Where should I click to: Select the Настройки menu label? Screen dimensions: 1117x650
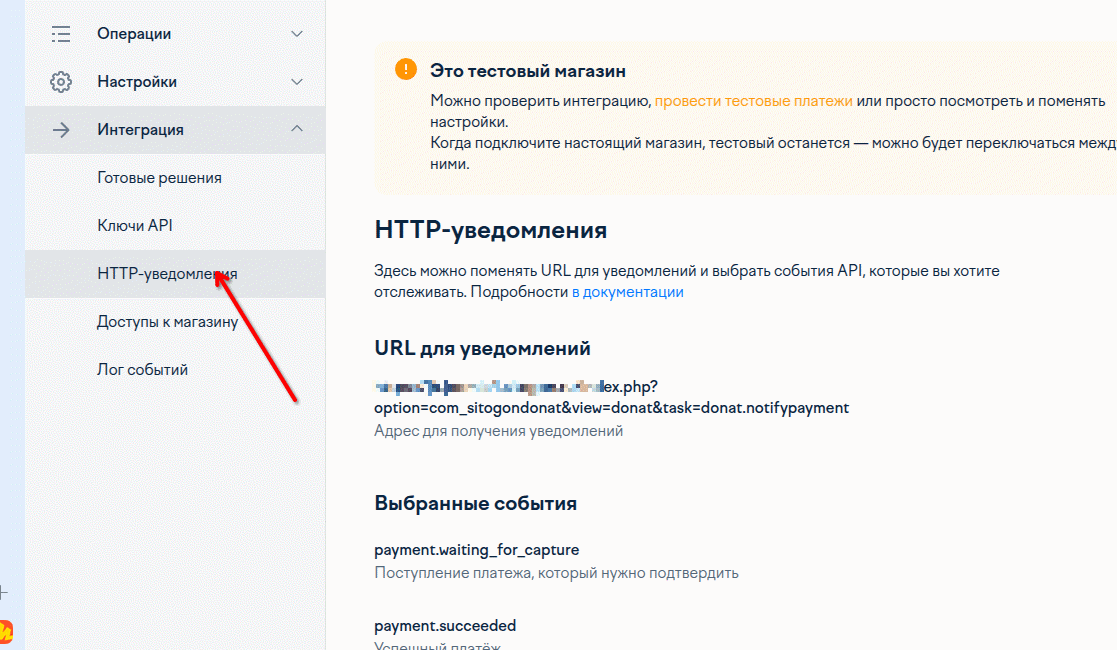pos(137,82)
